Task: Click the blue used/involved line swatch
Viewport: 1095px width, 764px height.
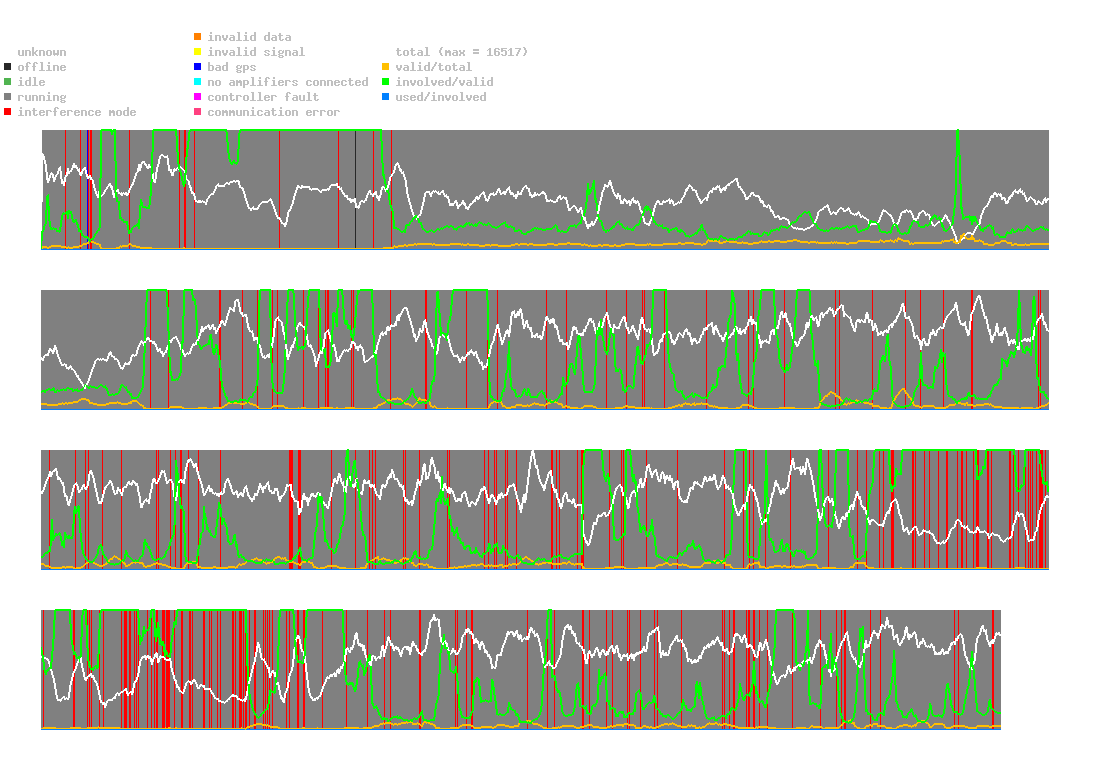Action: click(x=386, y=97)
